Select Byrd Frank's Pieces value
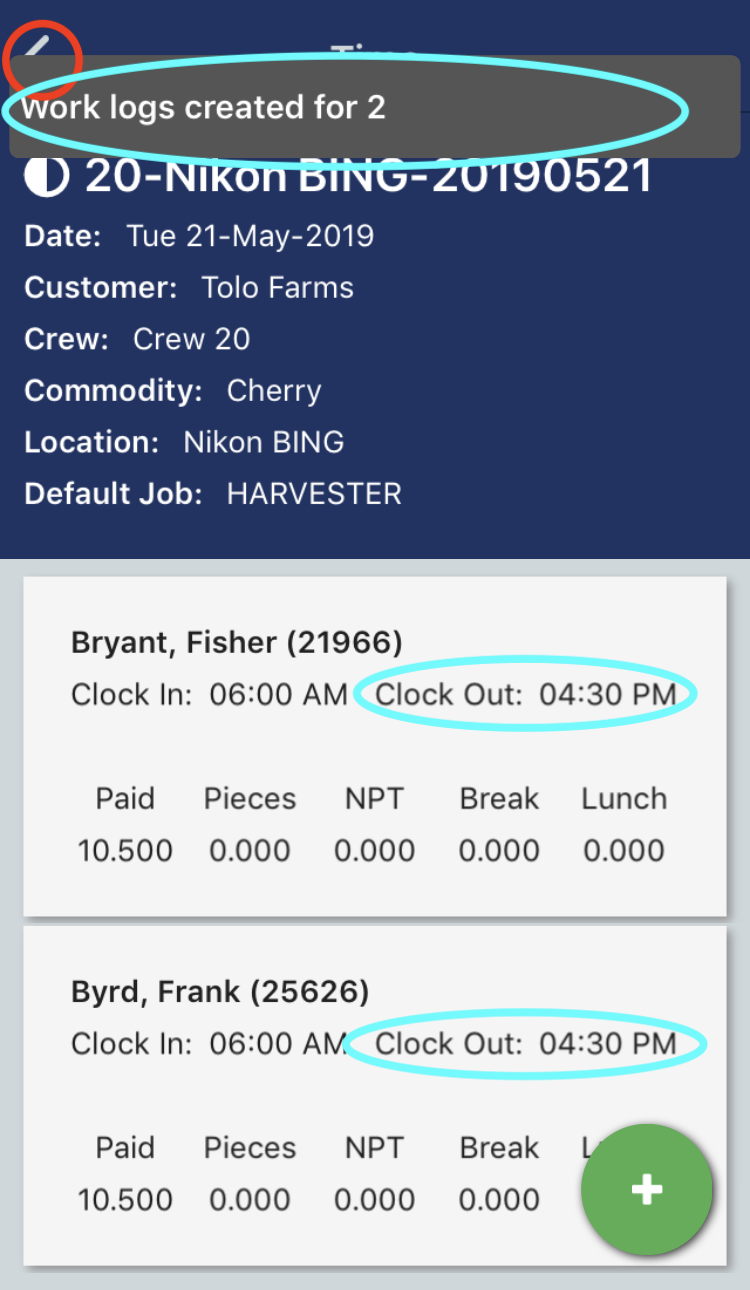The height and width of the screenshot is (1290, 750). tap(250, 1200)
